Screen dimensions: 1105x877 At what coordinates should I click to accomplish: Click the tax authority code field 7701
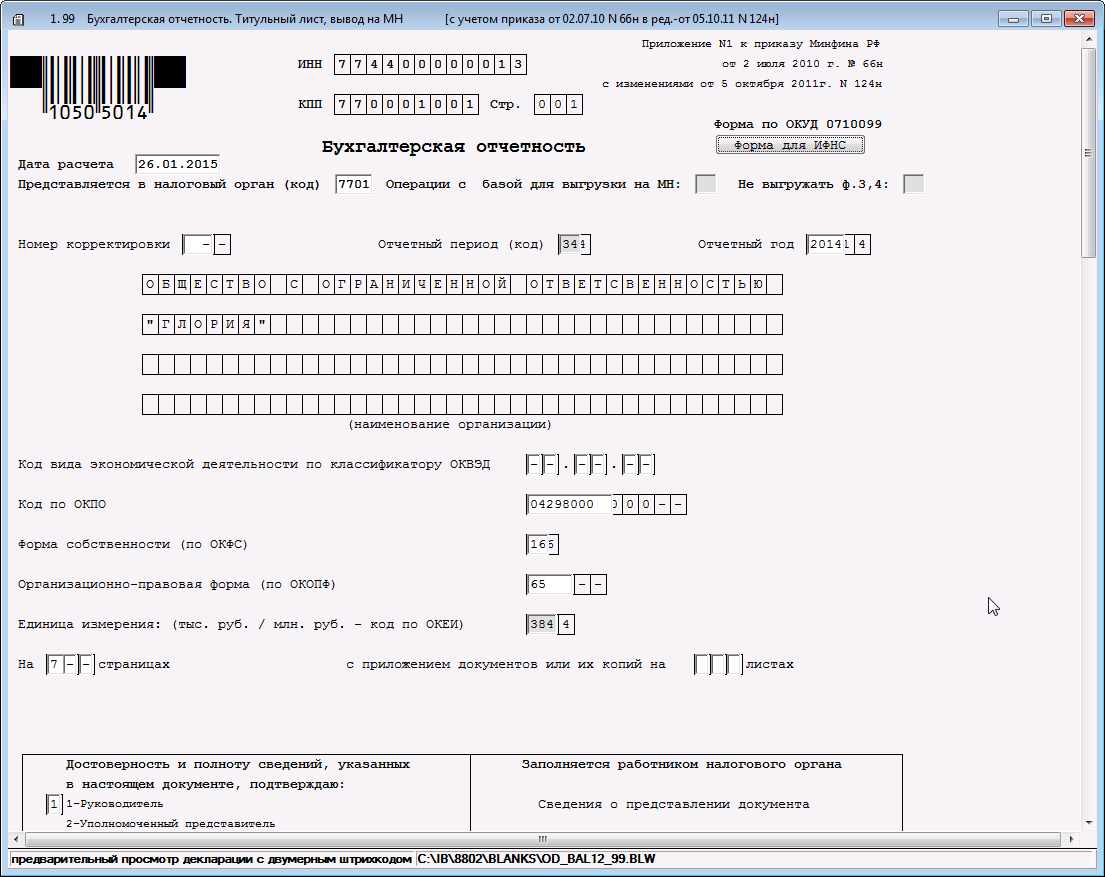click(x=353, y=184)
